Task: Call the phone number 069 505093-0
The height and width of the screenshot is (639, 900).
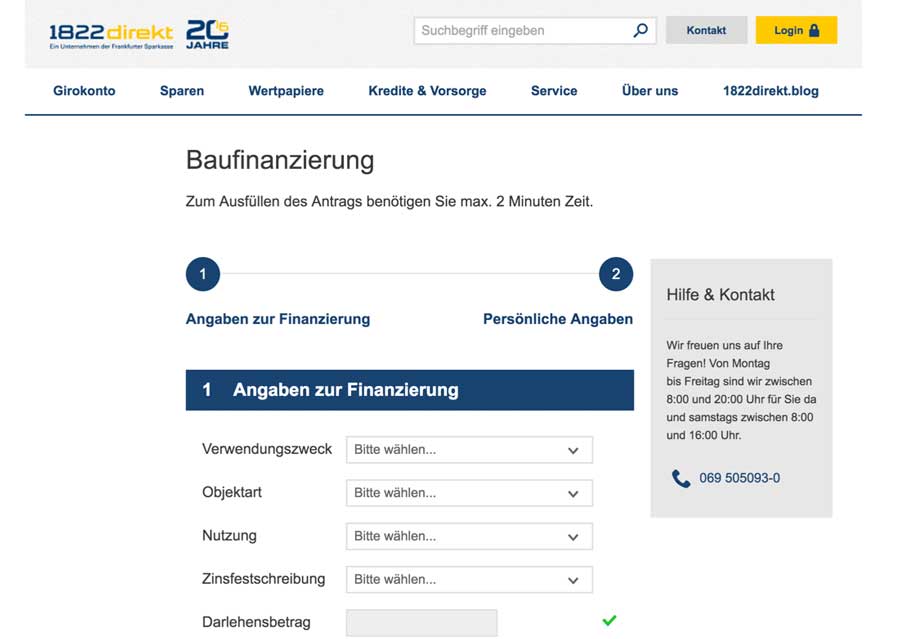Action: (739, 478)
